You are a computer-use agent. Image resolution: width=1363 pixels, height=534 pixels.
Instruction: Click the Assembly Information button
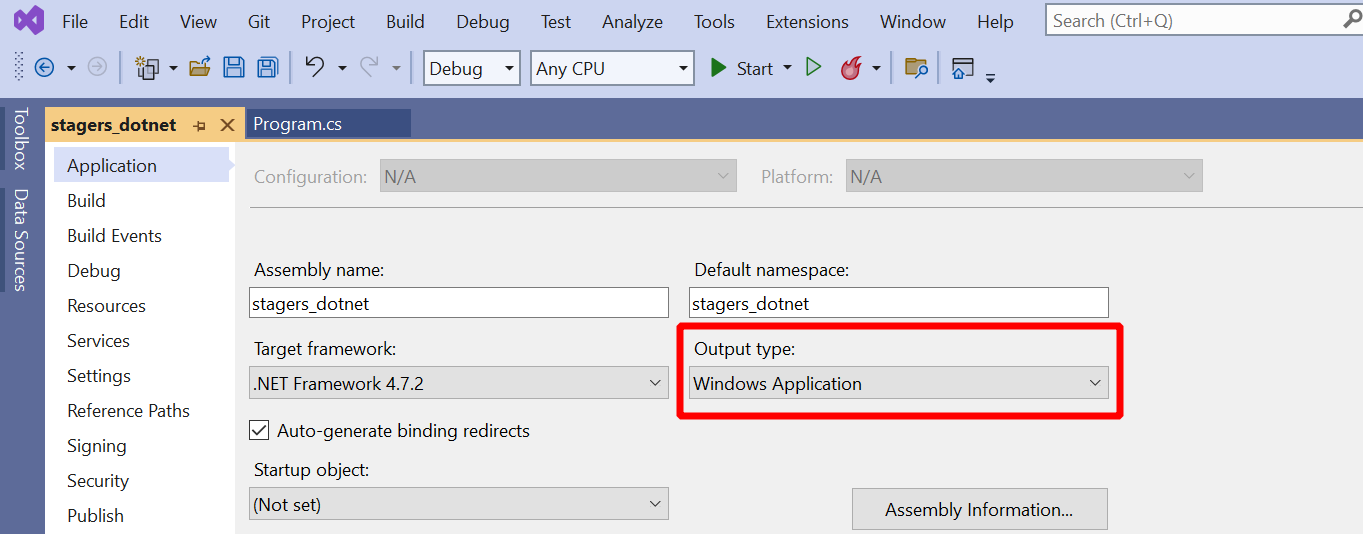(979, 509)
